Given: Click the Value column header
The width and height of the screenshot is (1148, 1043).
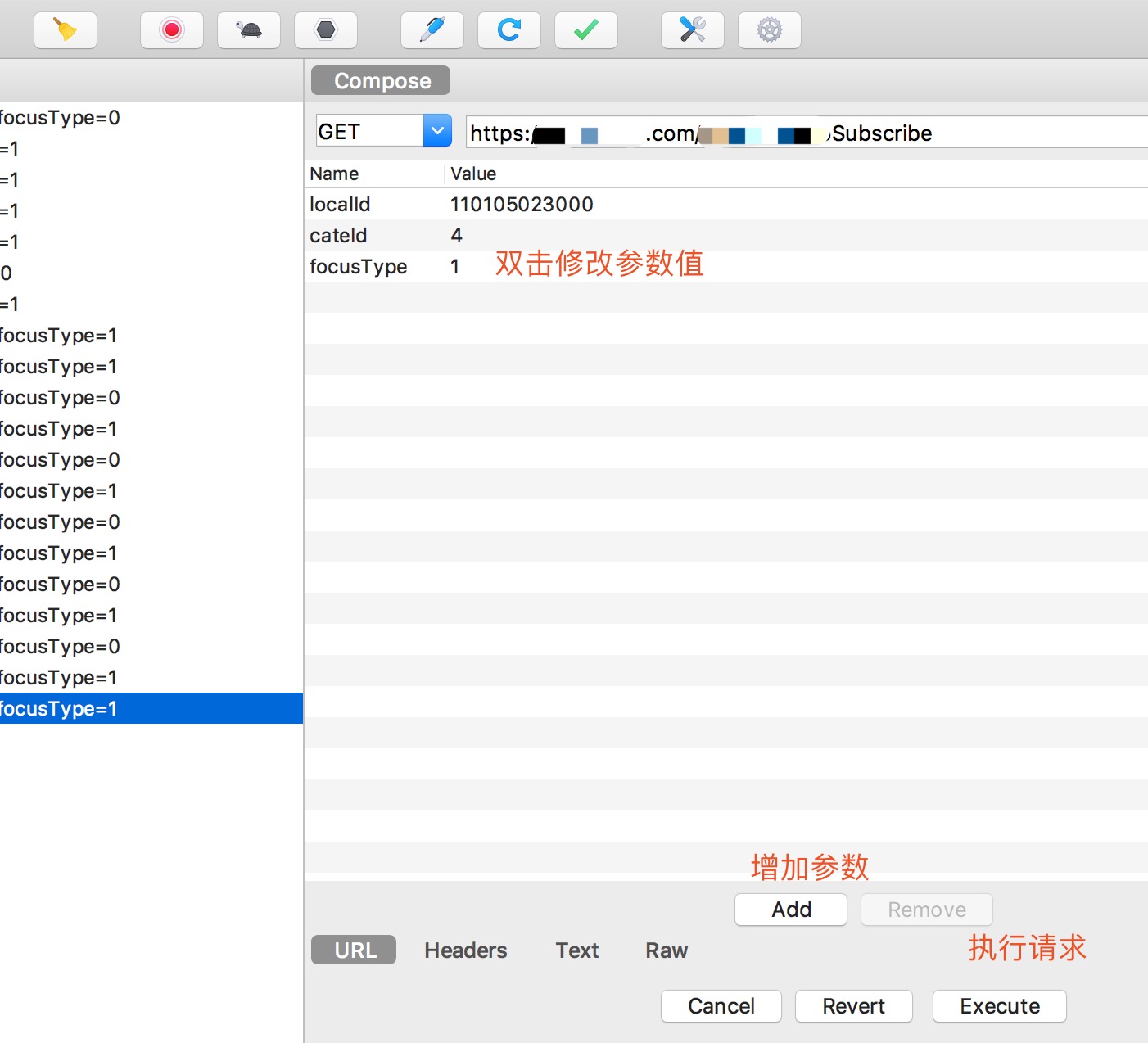Looking at the screenshot, I should click(473, 174).
